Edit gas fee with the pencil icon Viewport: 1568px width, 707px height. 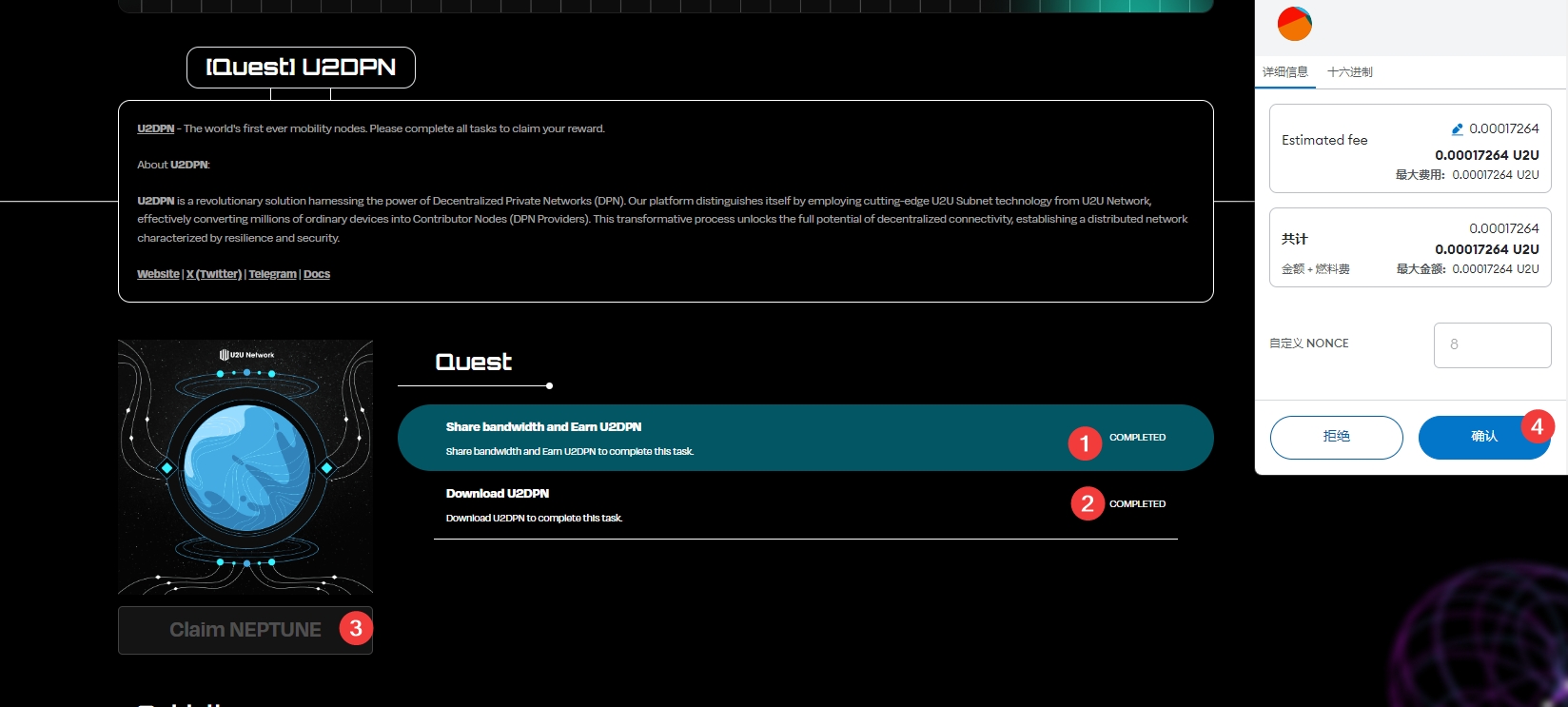[x=1457, y=129]
